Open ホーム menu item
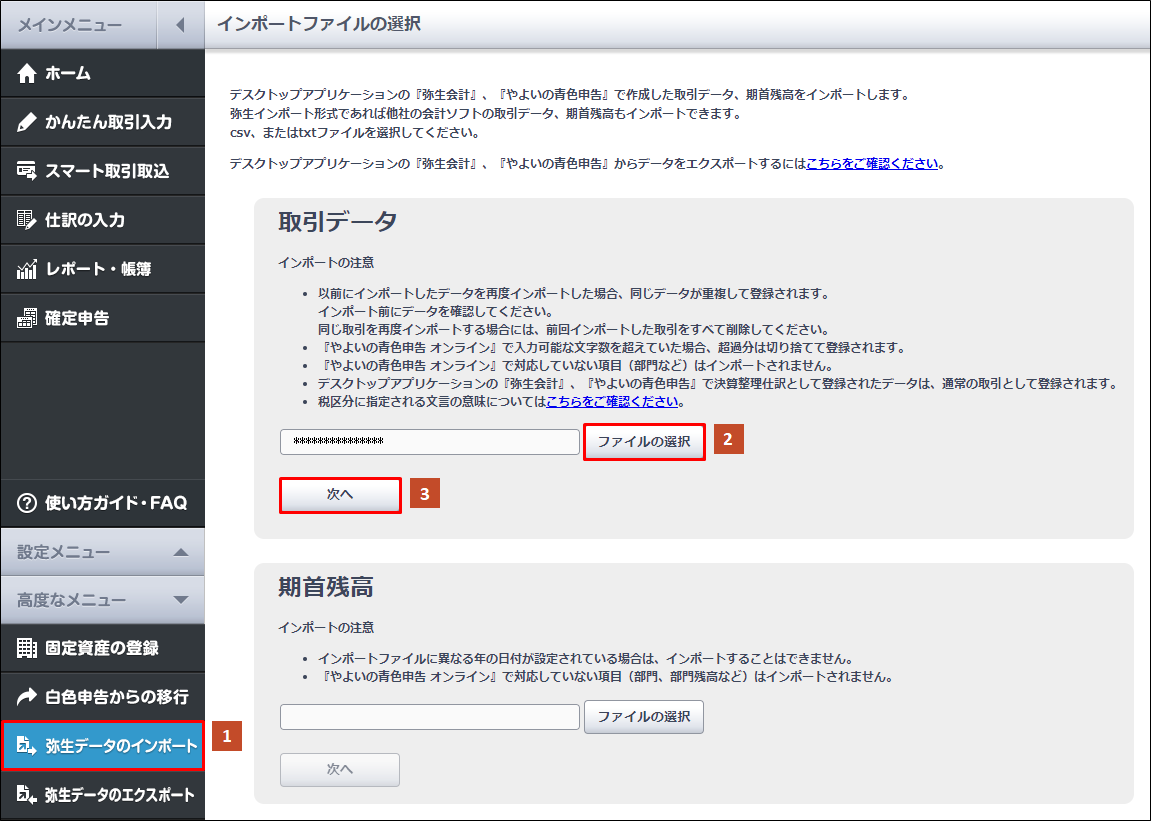1151x821 pixels. click(x=103, y=73)
